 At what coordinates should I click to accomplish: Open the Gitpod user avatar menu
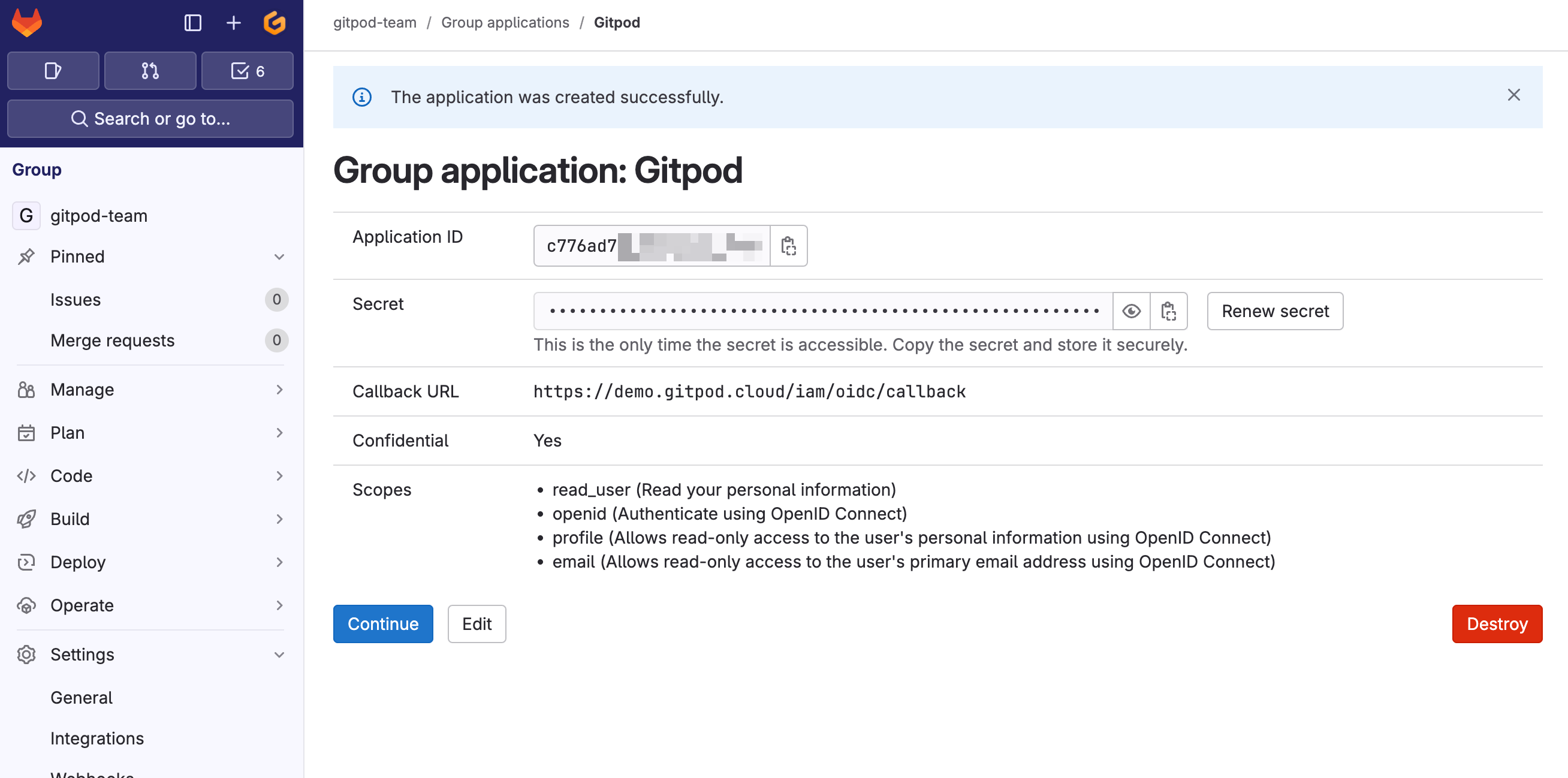coord(275,23)
